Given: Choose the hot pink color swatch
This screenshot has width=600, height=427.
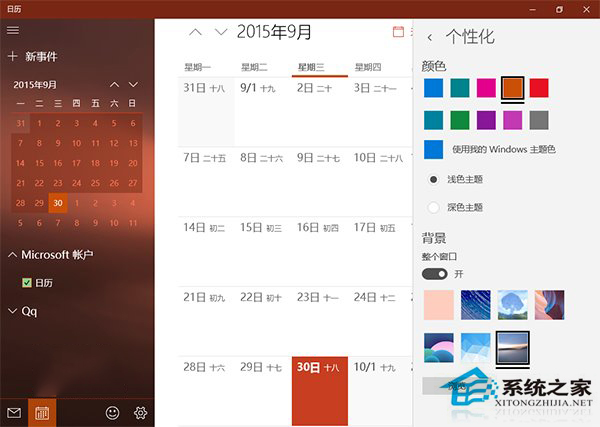Looking at the screenshot, I should click(486, 88).
